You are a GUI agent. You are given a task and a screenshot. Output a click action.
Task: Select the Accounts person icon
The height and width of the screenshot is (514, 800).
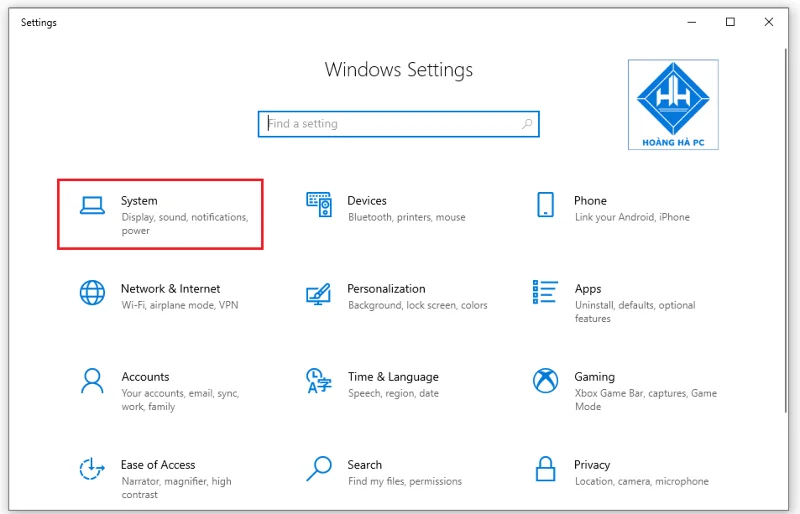point(92,381)
